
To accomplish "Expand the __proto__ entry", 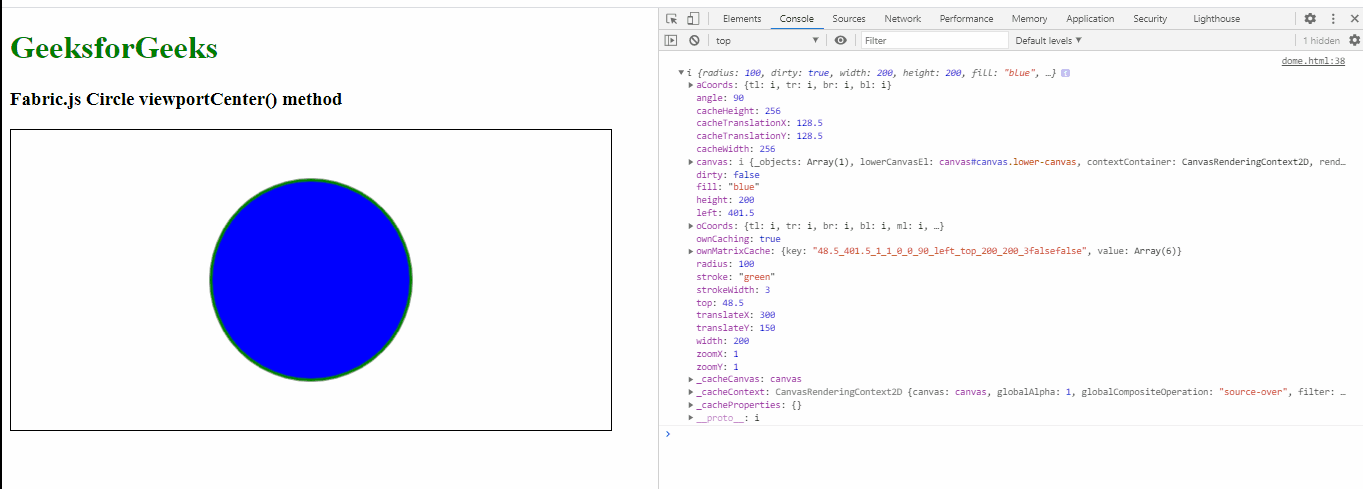I will pos(691,418).
